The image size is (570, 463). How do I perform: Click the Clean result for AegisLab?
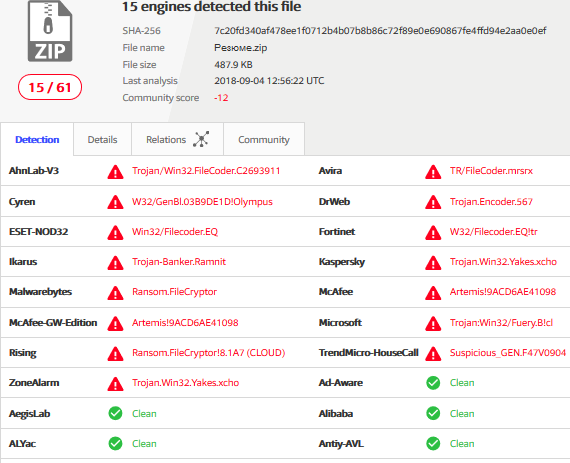click(144, 414)
